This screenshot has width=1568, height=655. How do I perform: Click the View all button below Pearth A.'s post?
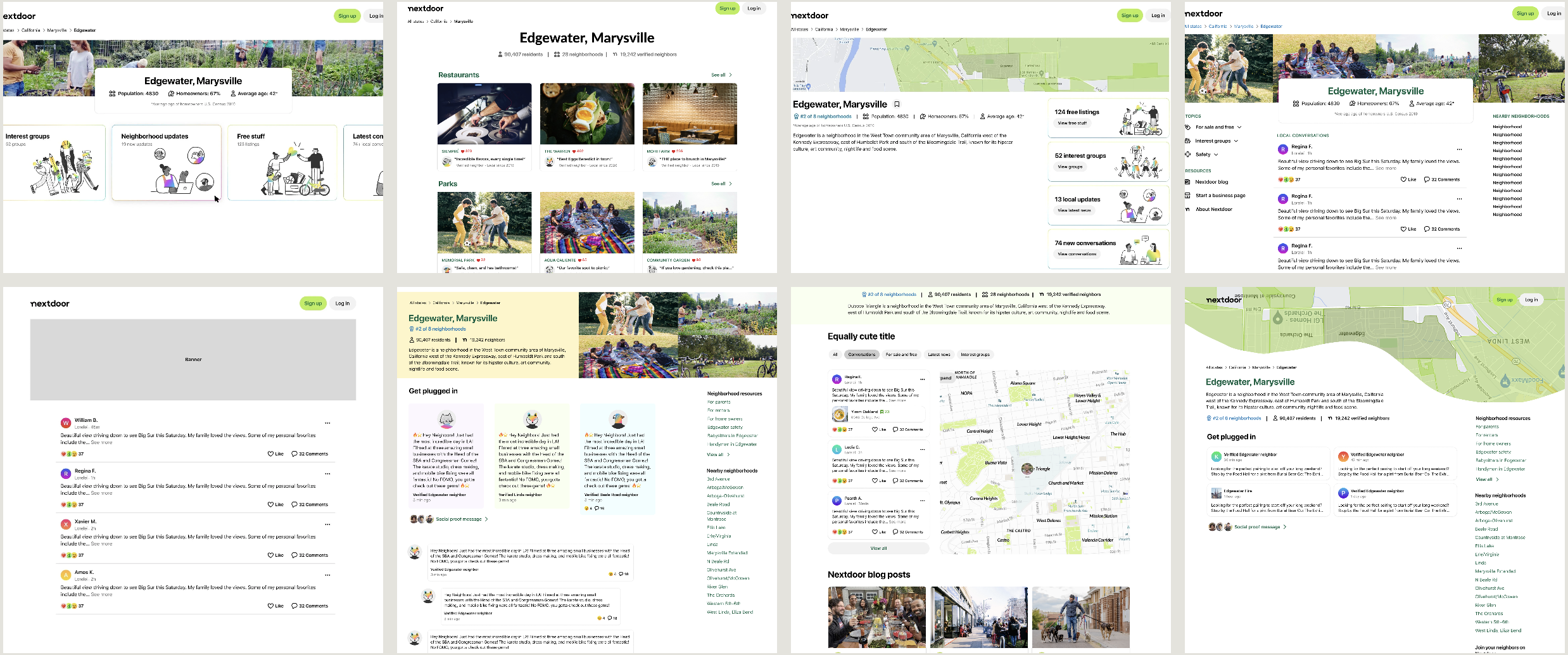point(878,549)
